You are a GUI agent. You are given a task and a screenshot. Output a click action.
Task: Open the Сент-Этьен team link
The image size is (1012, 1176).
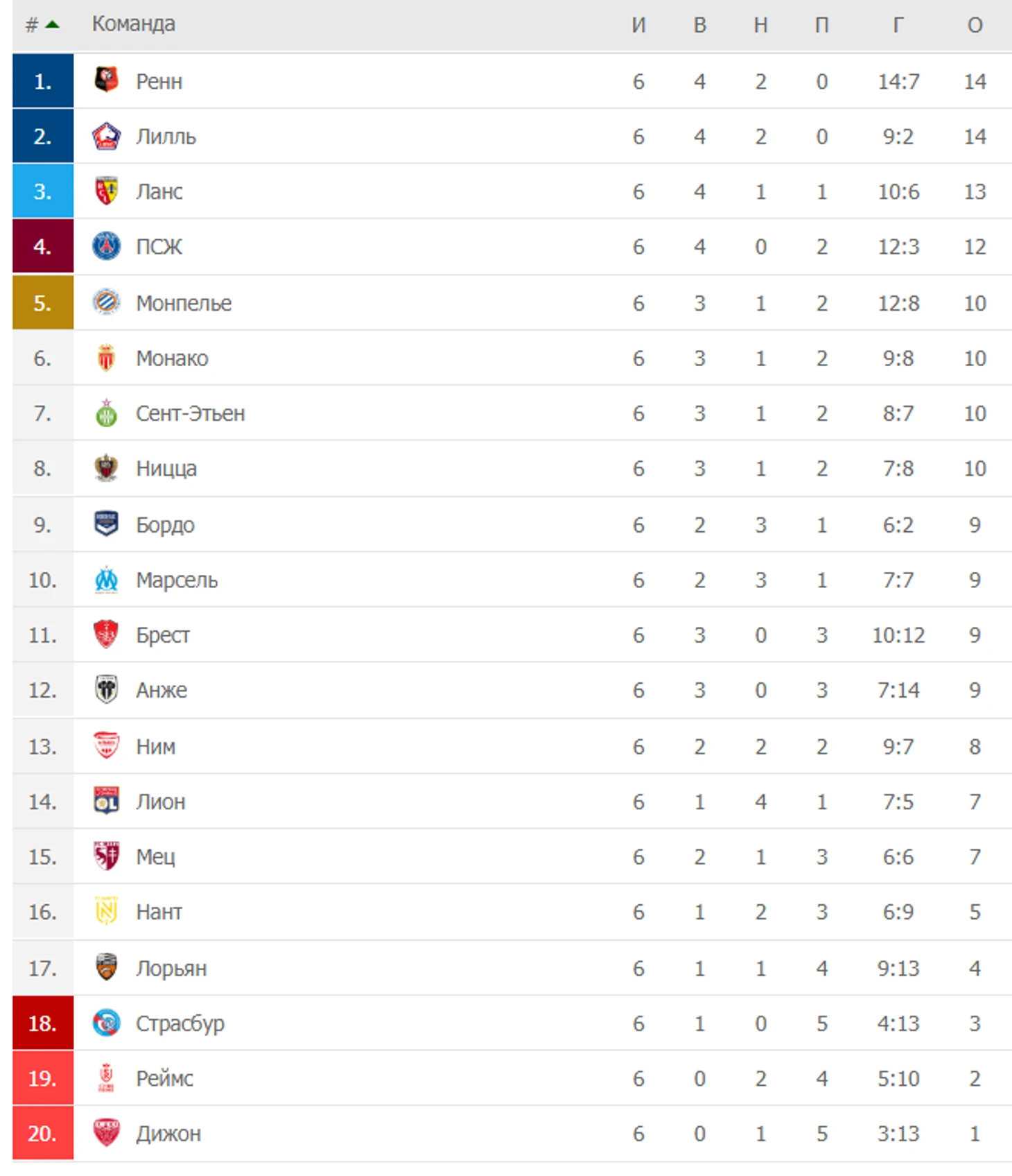pyautogui.click(x=190, y=413)
